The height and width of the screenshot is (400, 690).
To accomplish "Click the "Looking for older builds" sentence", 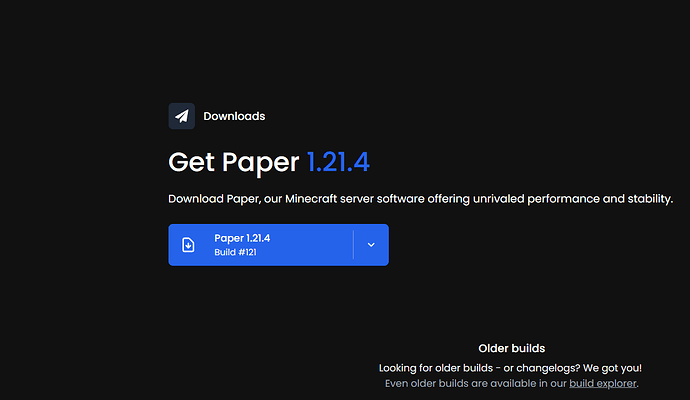I will (x=510, y=368).
